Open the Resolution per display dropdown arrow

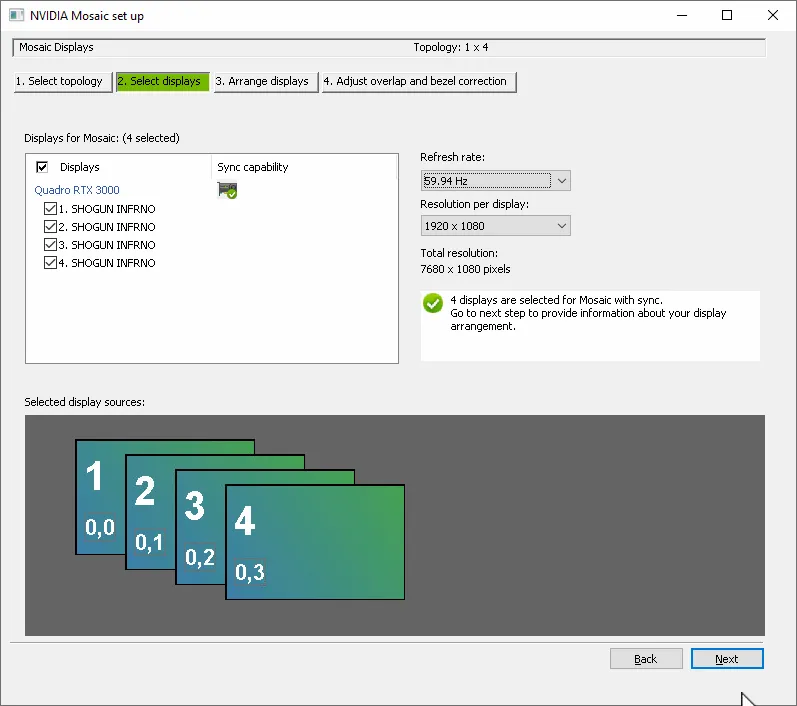click(562, 226)
